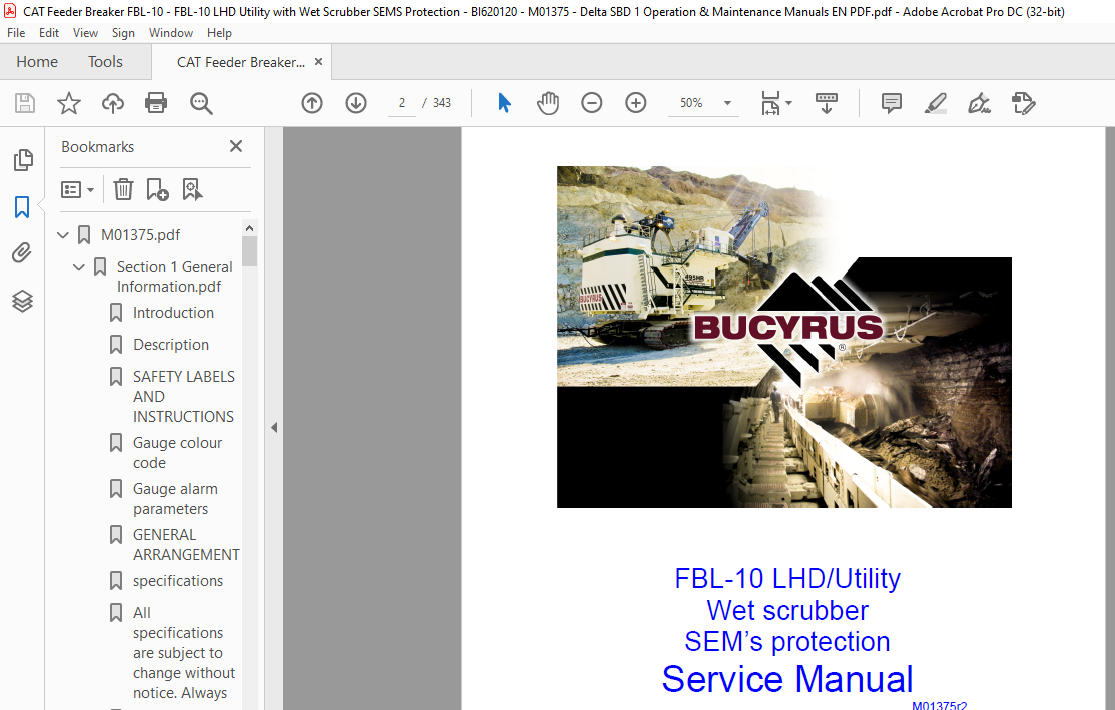The width and height of the screenshot is (1115, 710).
Task: Switch to the Home tab
Action: click(37, 62)
